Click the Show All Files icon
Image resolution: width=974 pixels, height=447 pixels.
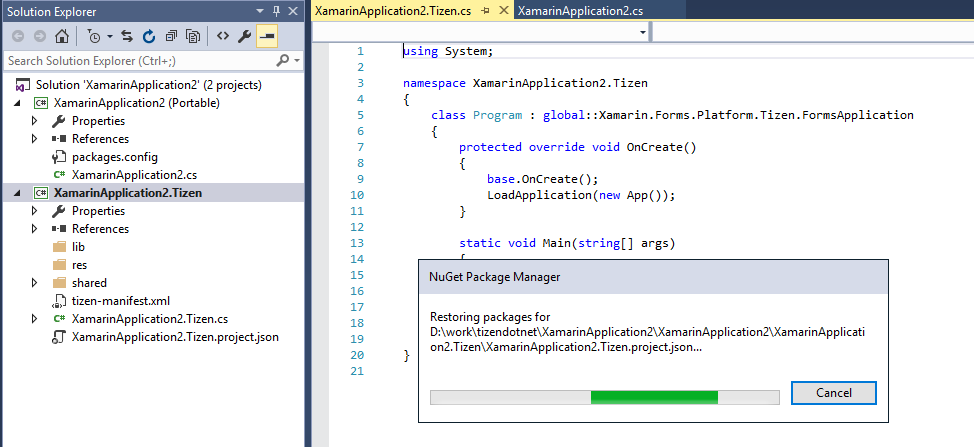point(193,37)
